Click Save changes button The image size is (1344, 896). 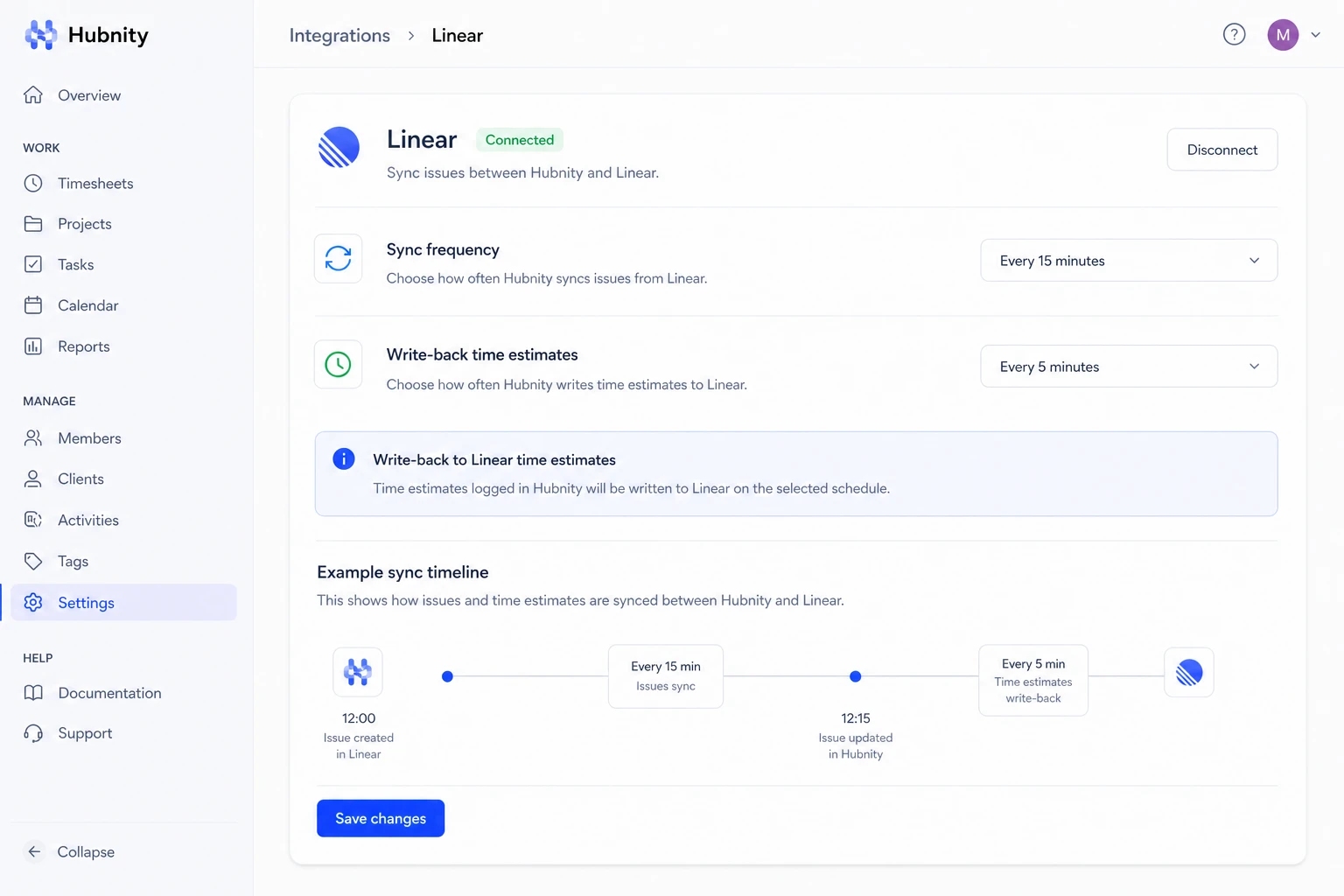tap(381, 818)
